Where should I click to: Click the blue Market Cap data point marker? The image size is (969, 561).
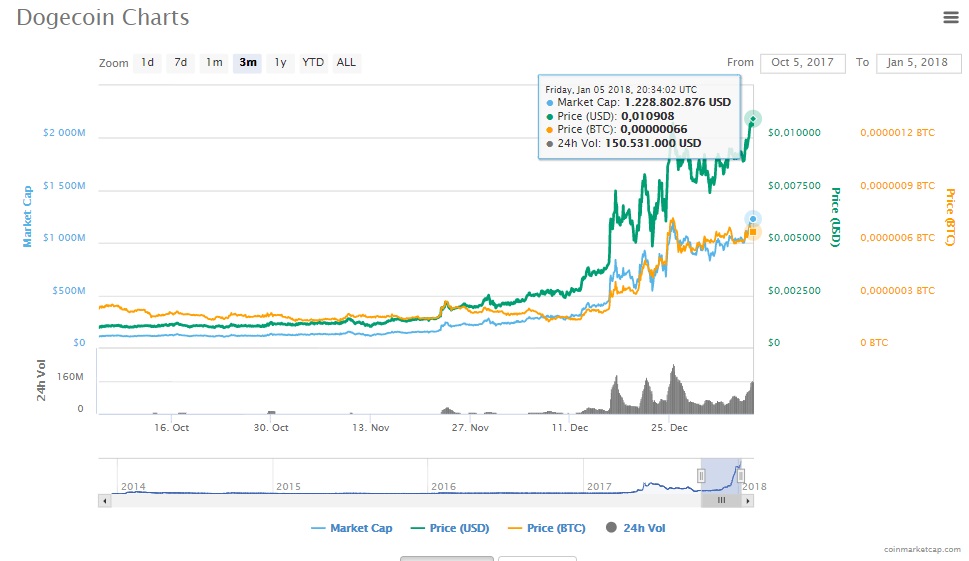(753, 219)
